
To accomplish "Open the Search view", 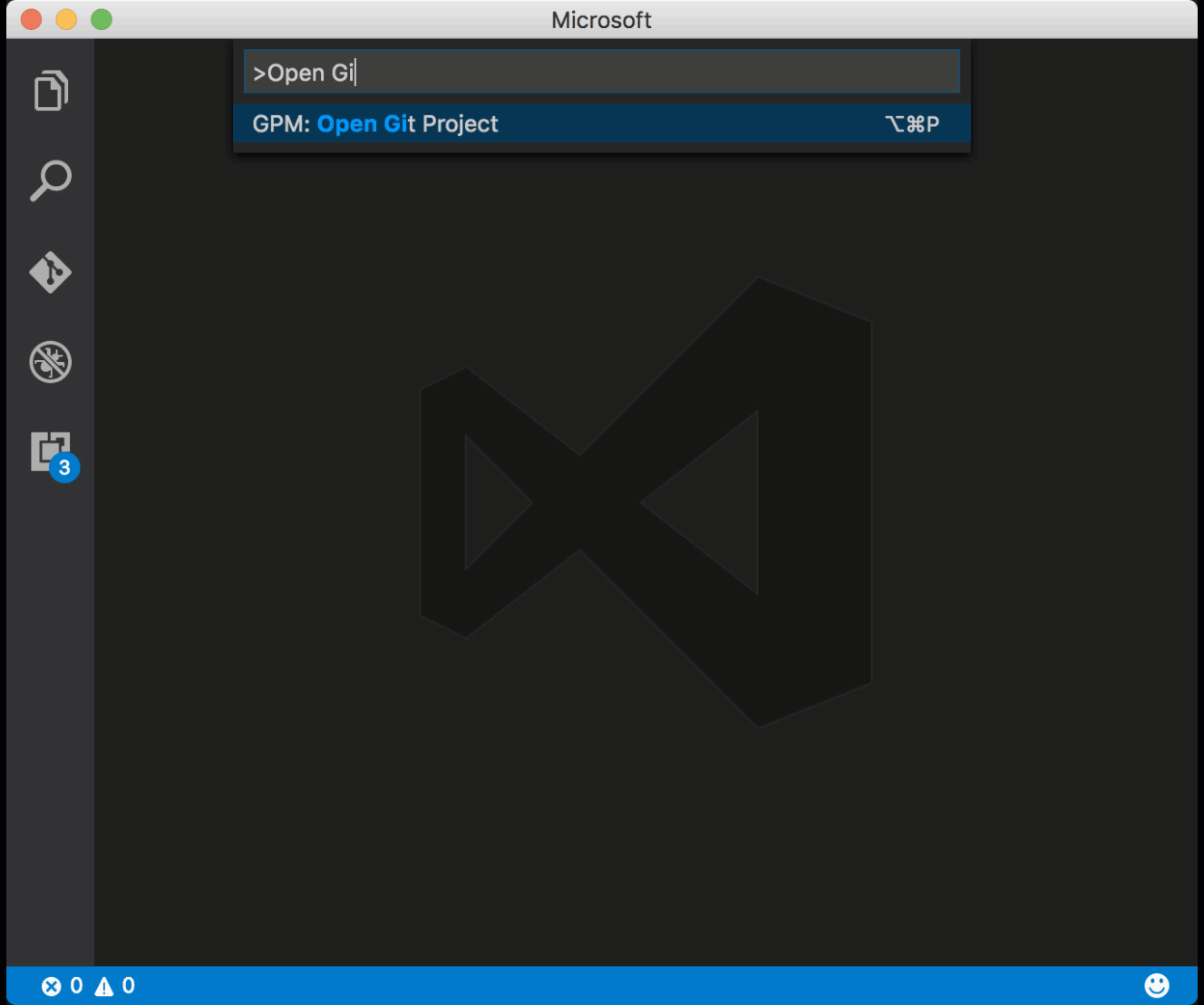I will [x=51, y=181].
